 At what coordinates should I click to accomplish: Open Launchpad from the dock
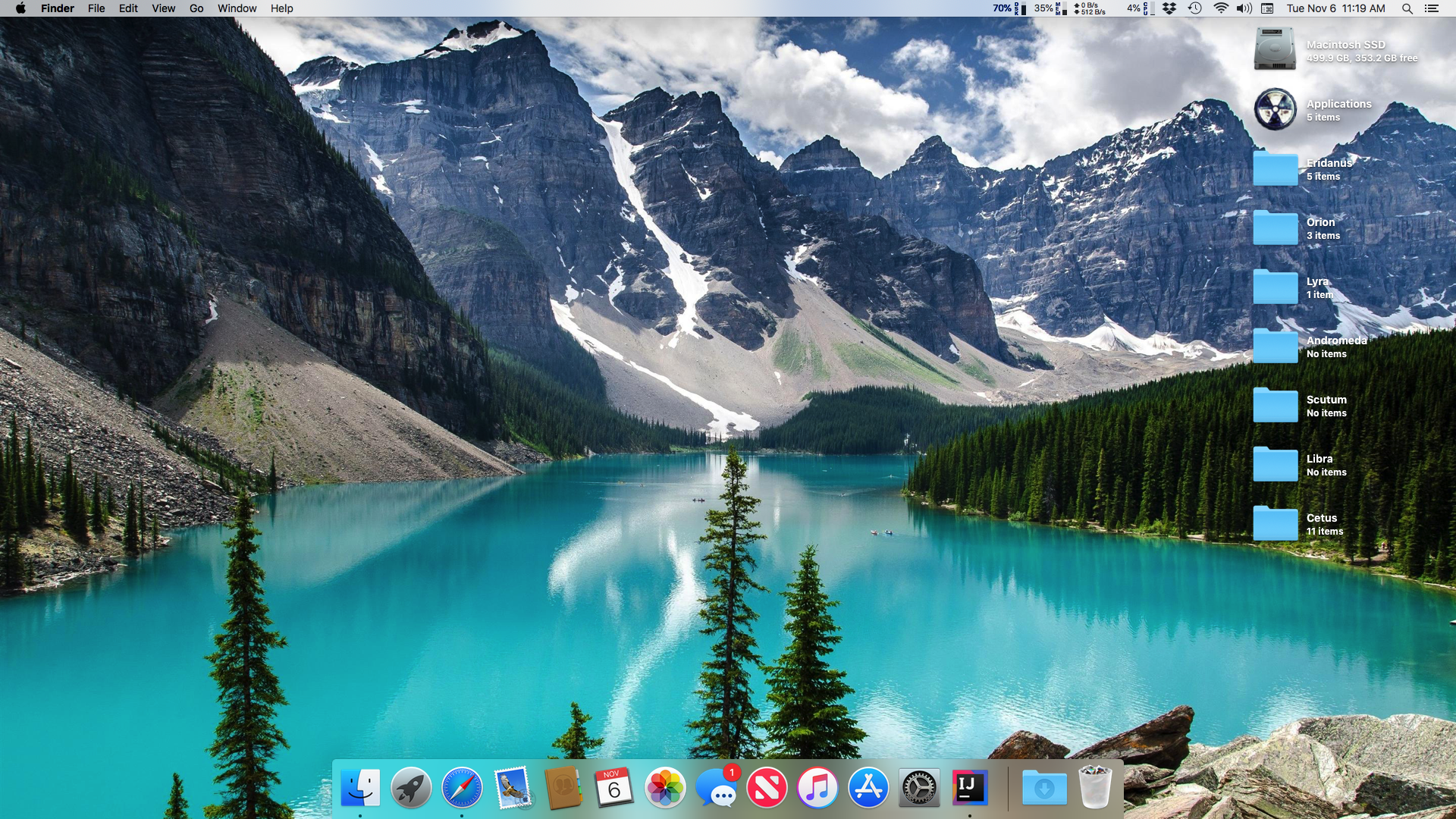pyautogui.click(x=410, y=788)
